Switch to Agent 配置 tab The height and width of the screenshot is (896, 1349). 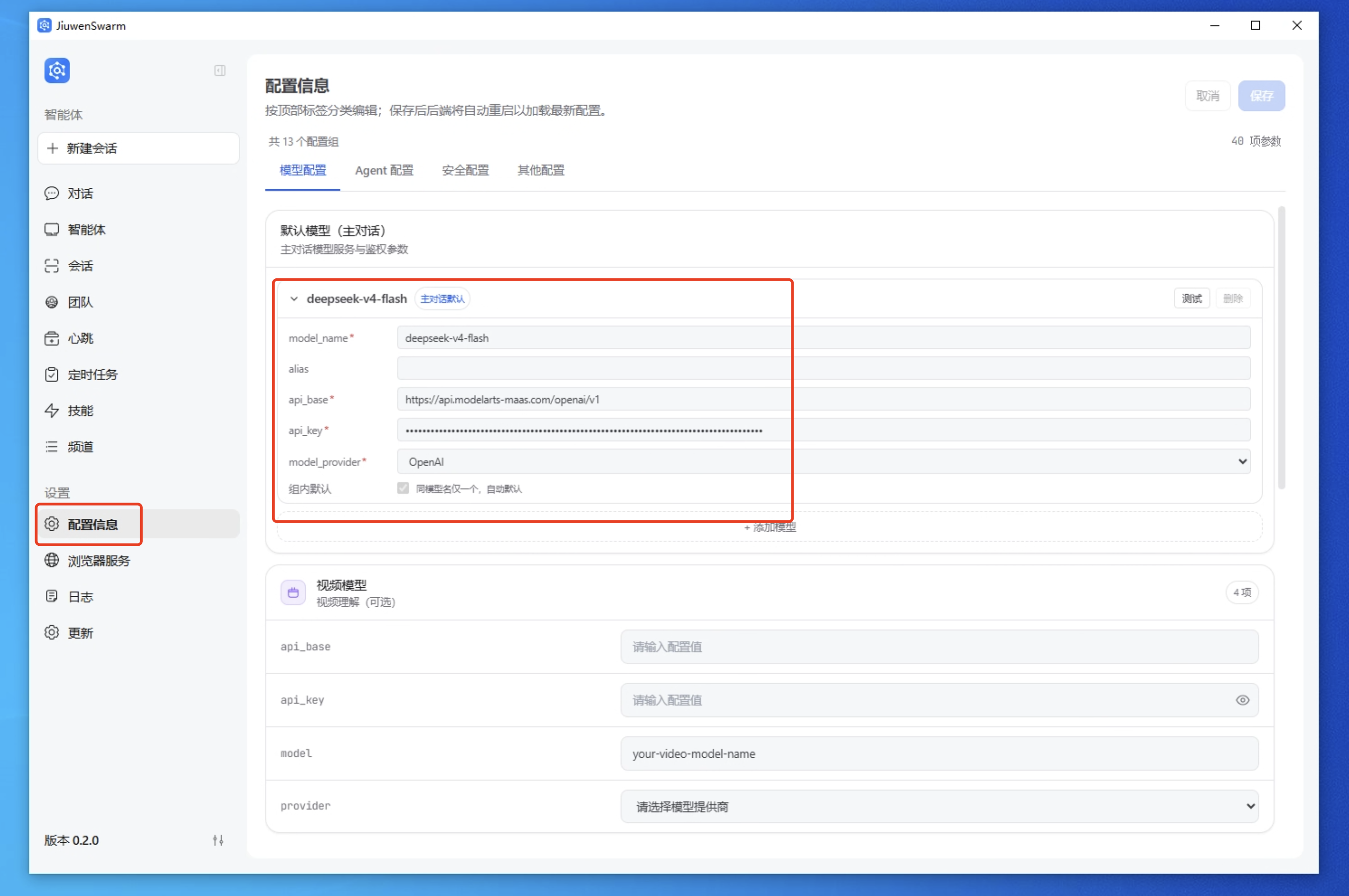coord(384,170)
